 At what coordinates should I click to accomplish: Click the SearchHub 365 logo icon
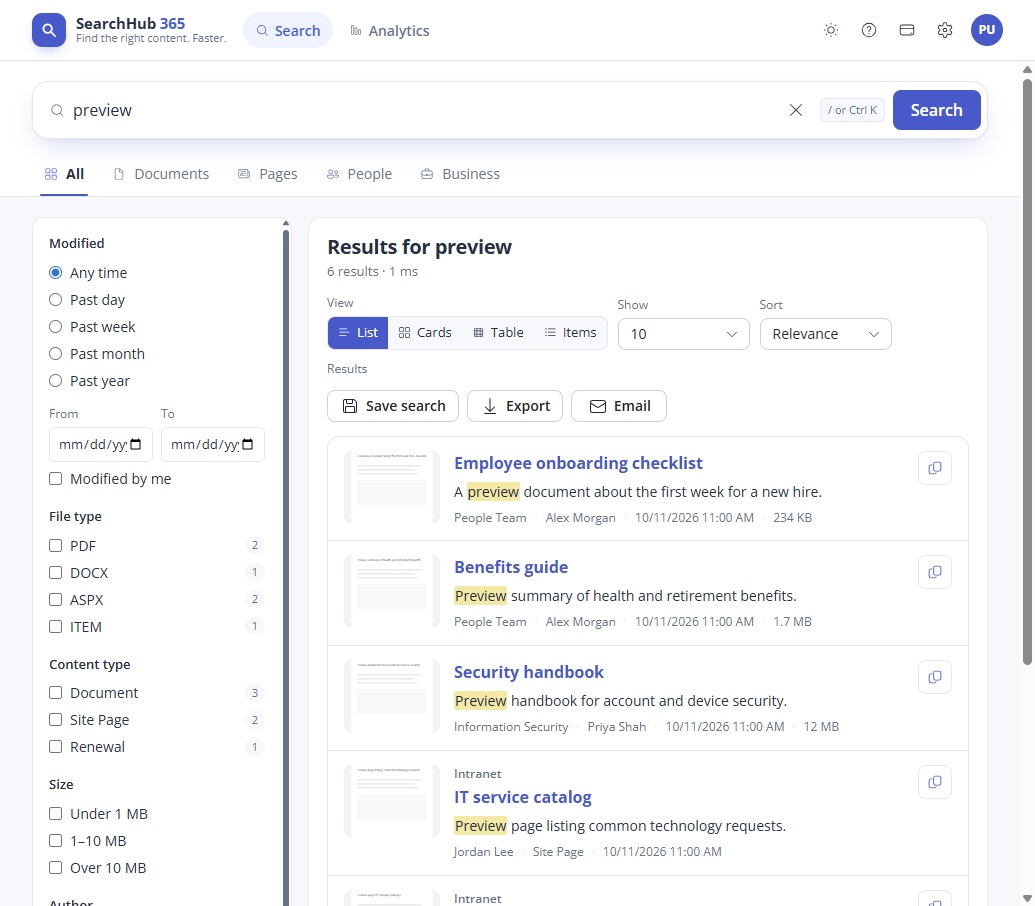coord(49,30)
